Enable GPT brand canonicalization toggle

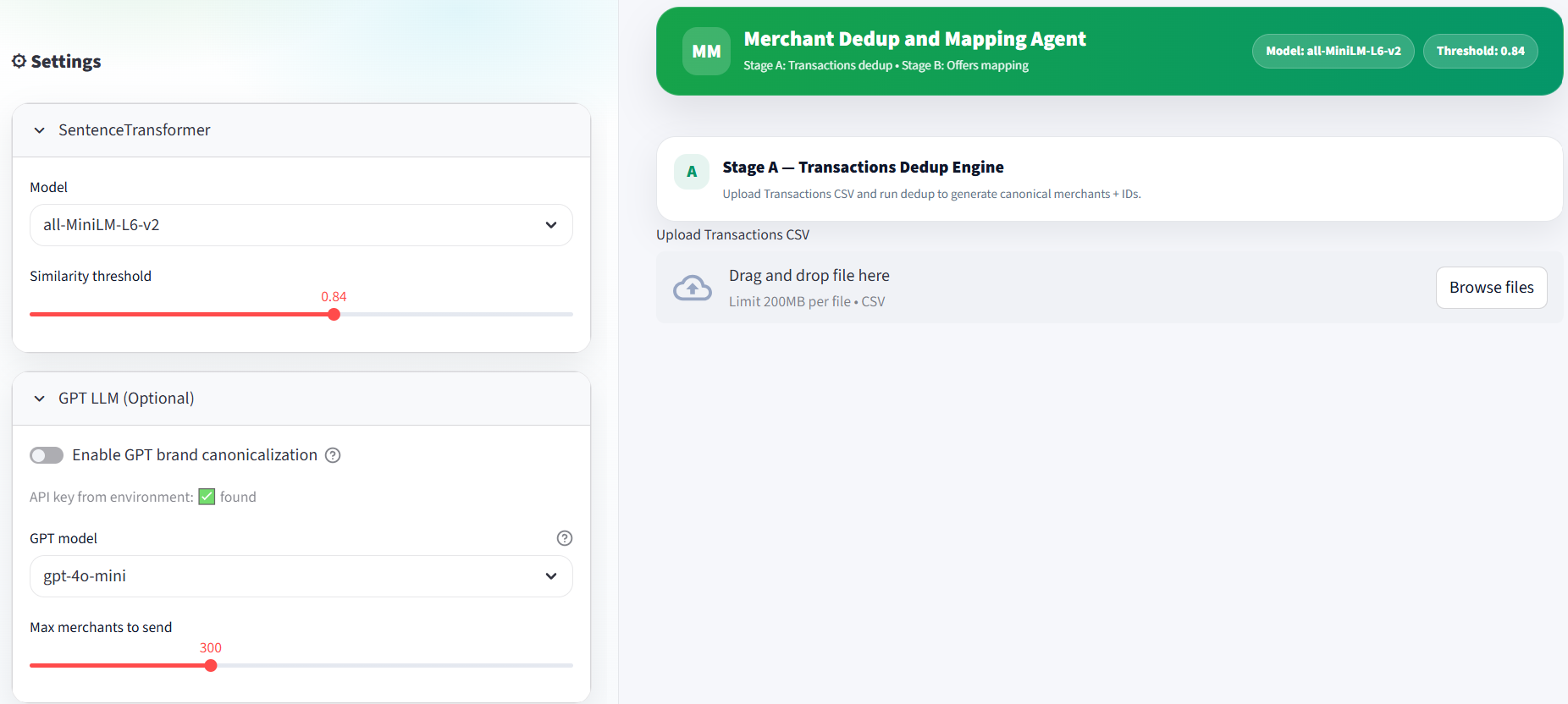tap(47, 455)
